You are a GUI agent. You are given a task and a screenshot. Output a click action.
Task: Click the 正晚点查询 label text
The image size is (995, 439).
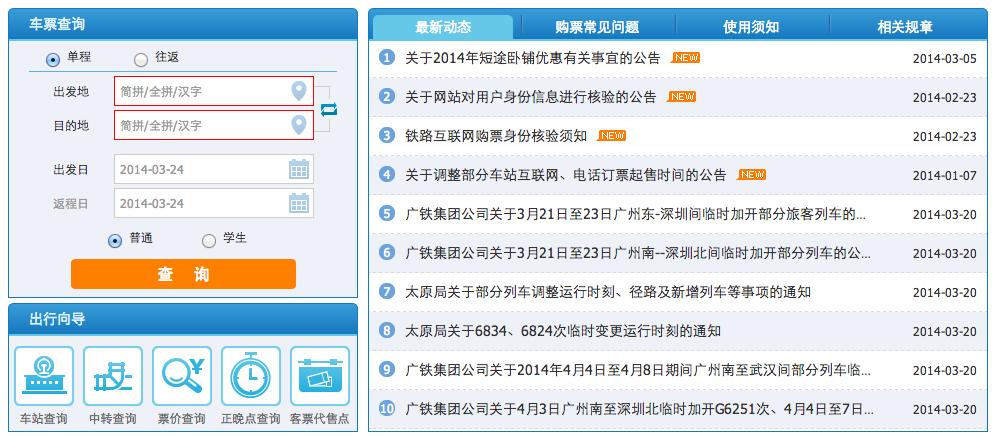[251, 419]
